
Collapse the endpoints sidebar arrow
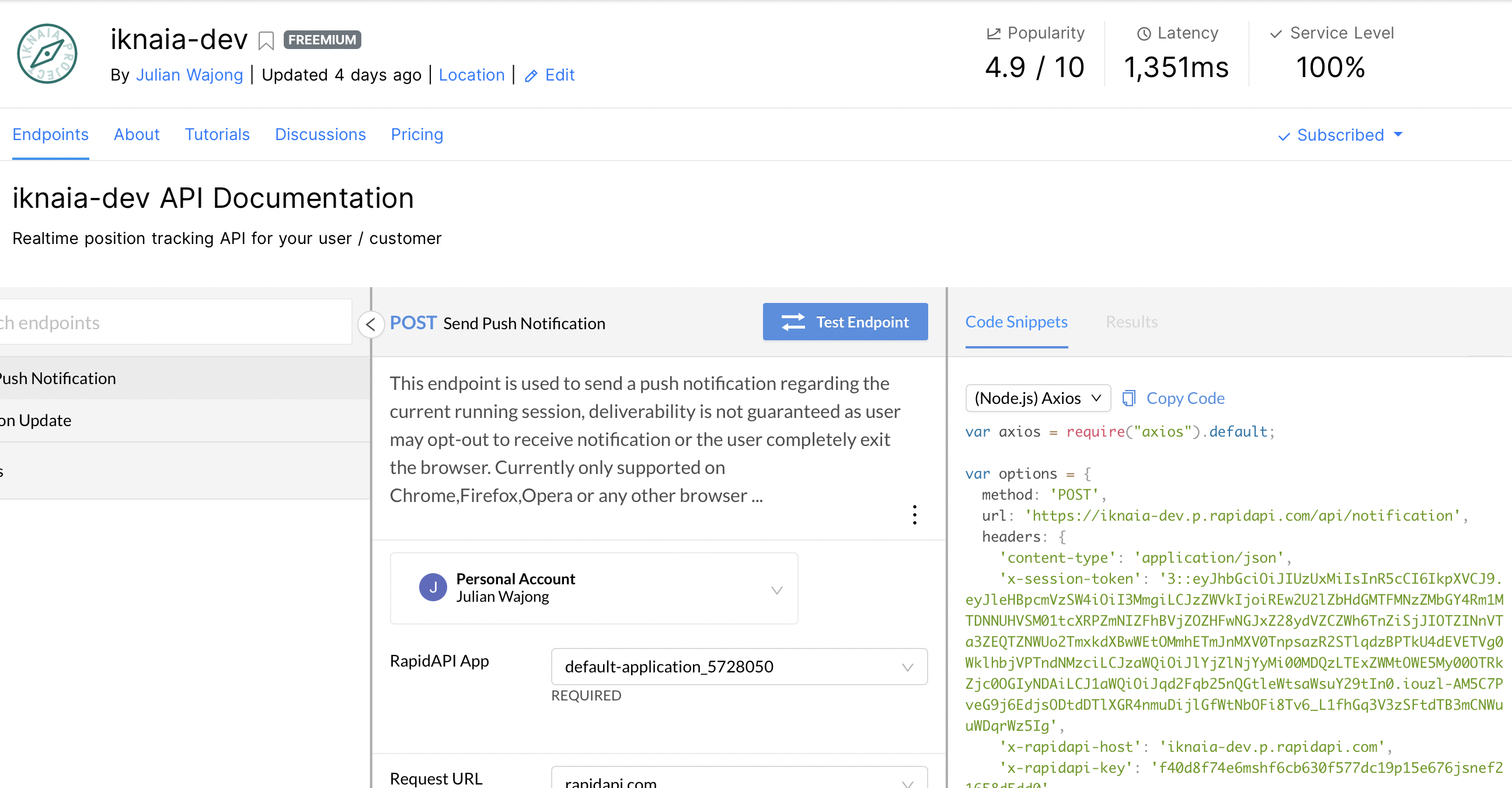[370, 323]
